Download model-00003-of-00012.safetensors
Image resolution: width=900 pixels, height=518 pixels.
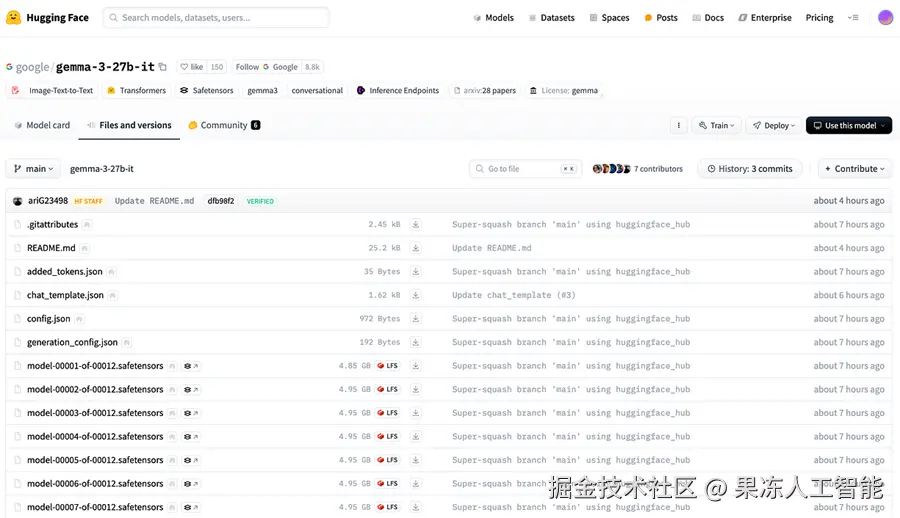pyautogui.click(x=416, y=413)
